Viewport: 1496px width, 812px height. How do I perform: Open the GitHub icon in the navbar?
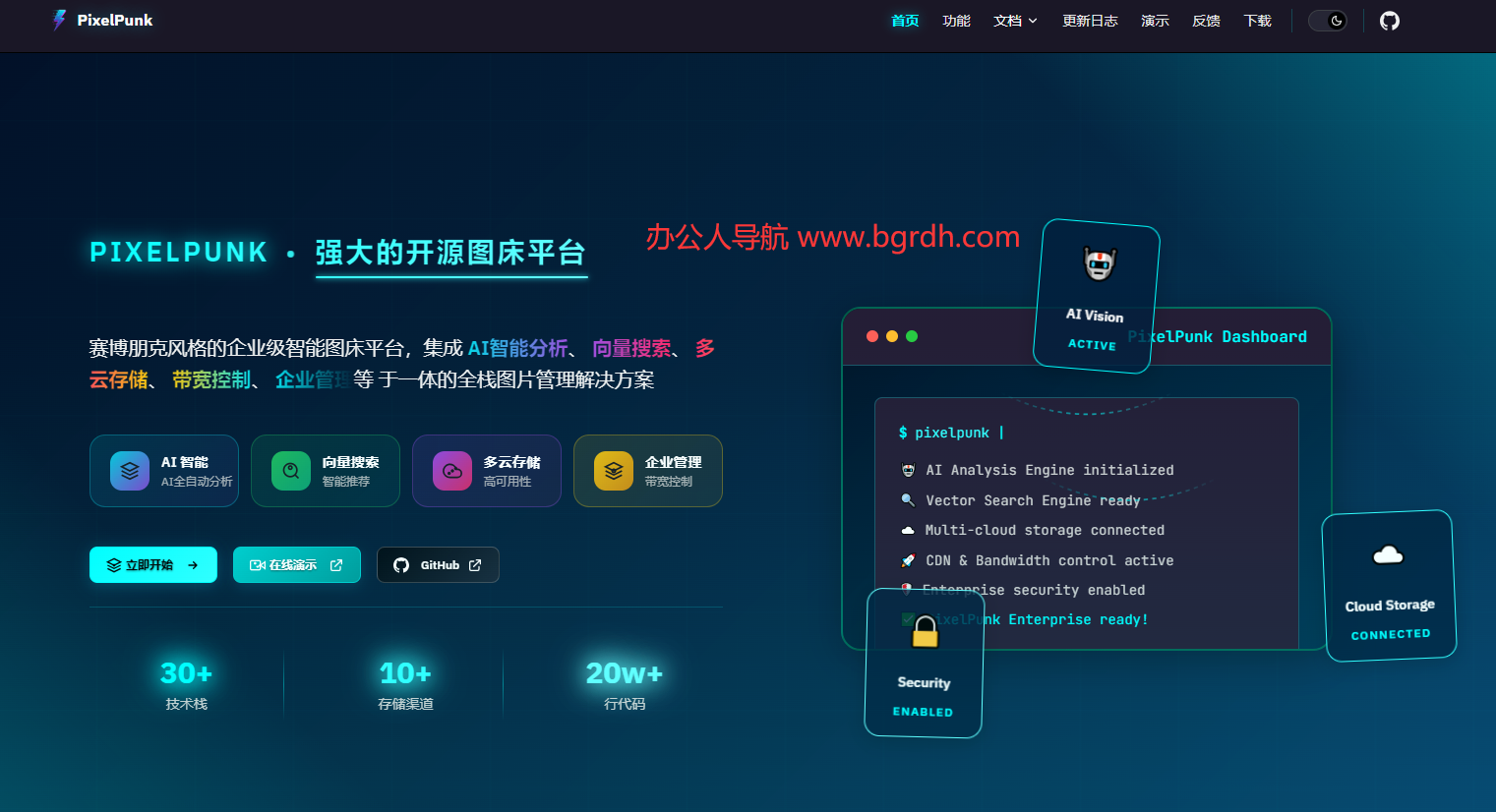click(1389, 21)
